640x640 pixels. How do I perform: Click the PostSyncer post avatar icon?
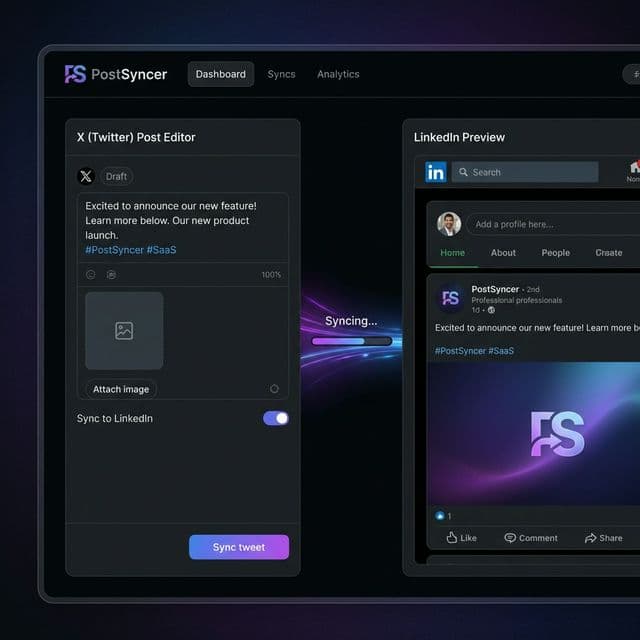pyautogui.click(x=451, y=298)
